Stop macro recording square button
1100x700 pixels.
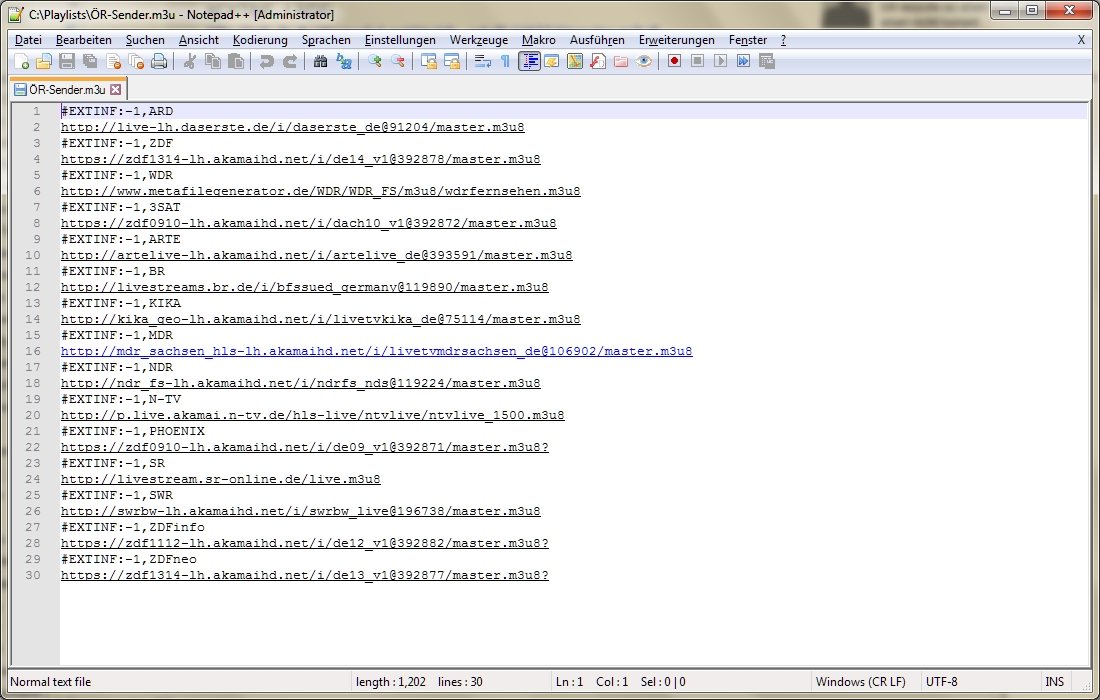(697, 62)
